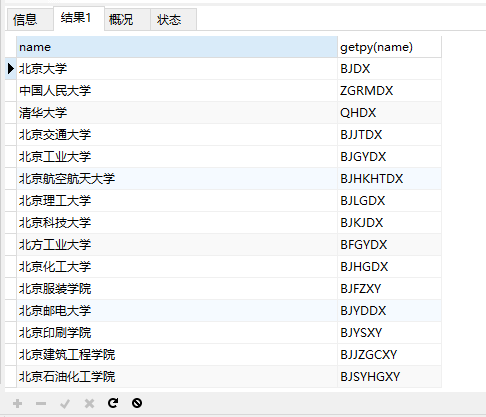Click the discard changes X icon

tap(89, 404)
